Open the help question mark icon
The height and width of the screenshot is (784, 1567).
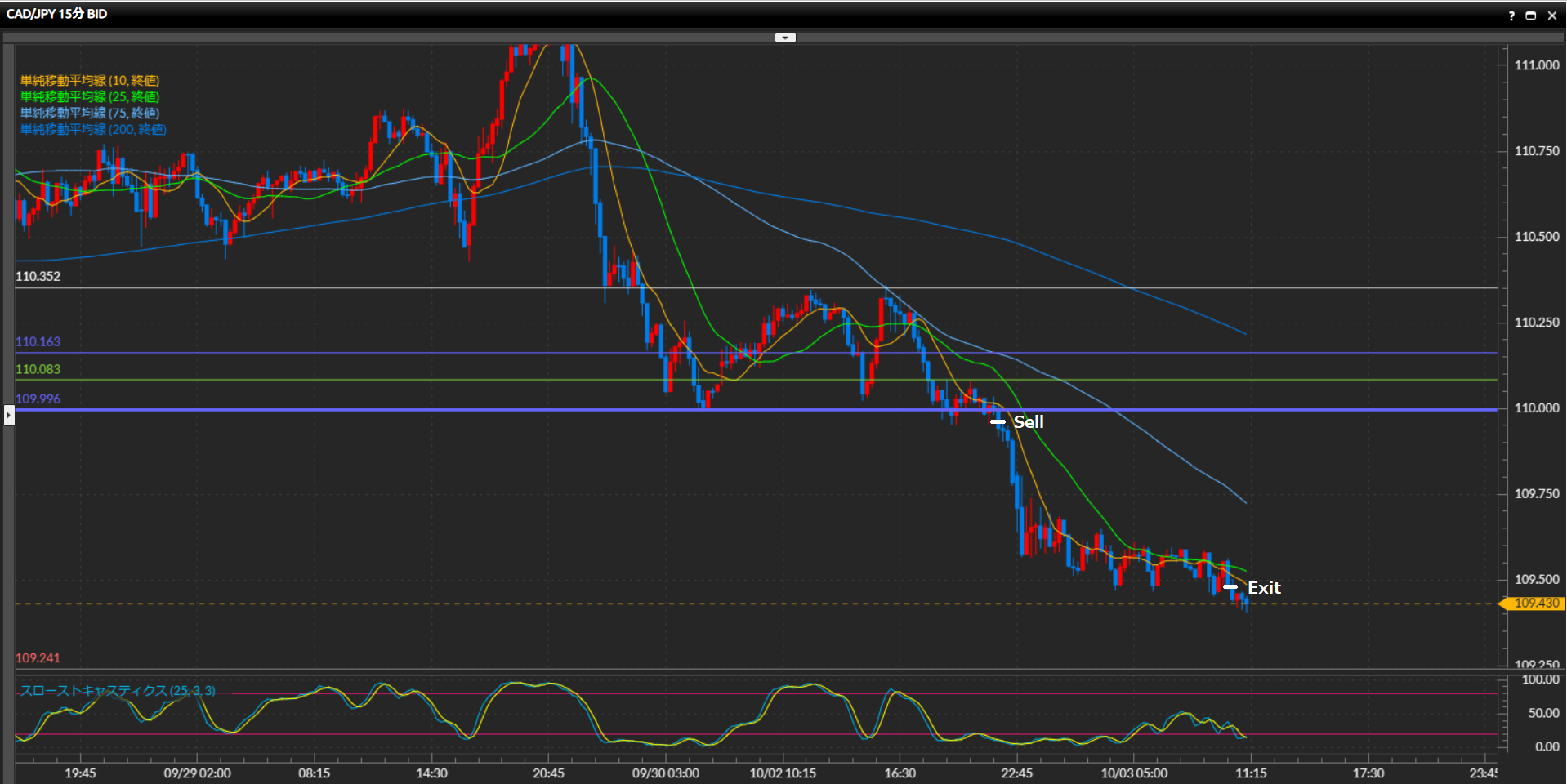tap(1511, 16)
